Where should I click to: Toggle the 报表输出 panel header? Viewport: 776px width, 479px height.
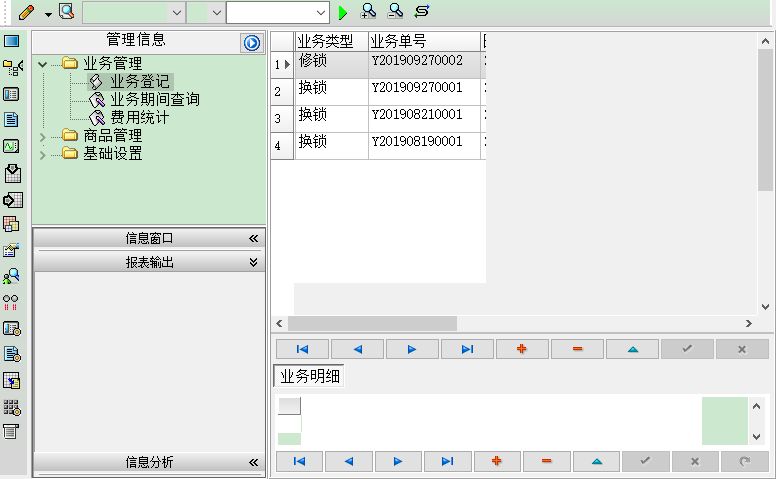coord(149,262)
